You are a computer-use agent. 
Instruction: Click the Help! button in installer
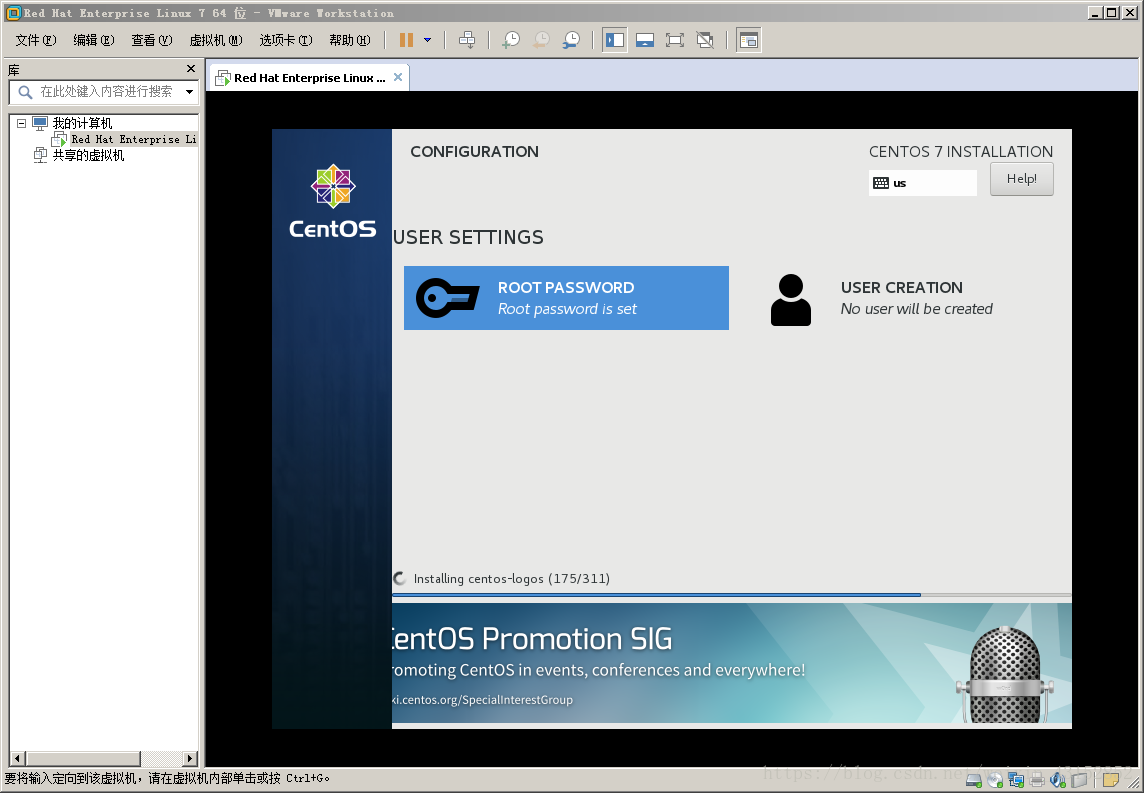1021,179
